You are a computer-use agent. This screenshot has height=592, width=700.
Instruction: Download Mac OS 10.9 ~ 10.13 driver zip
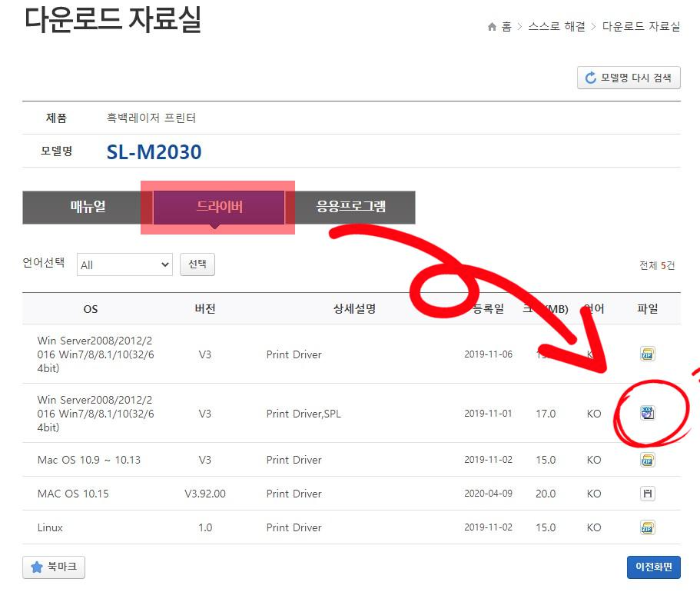point(647,459)
